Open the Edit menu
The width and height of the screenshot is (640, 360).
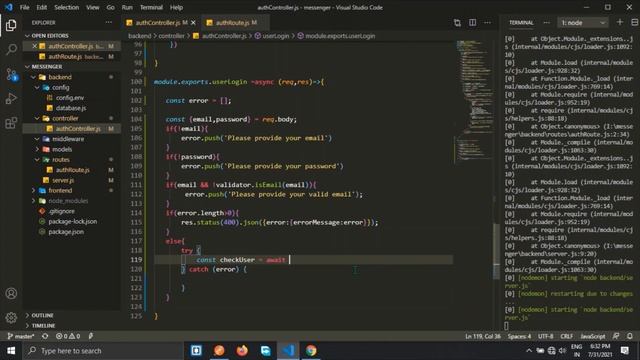click(x=42, y=7)
